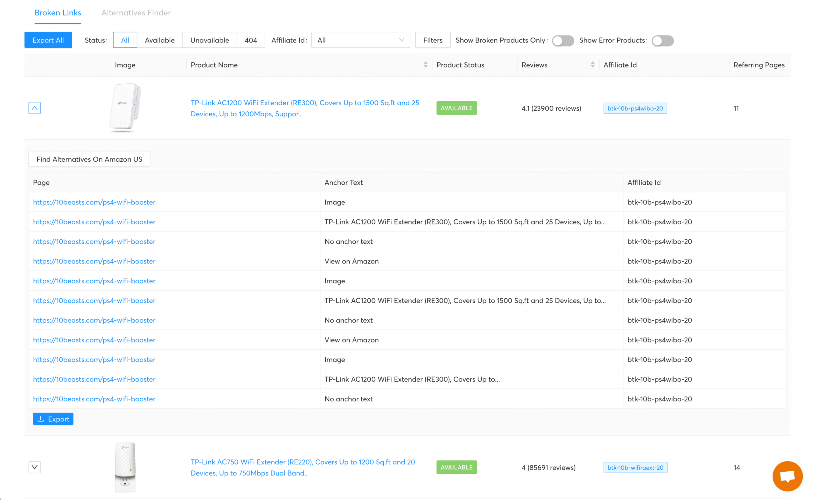Screen dimensions: 813x500
Task: Select the Available status filter
Action: 160,40
